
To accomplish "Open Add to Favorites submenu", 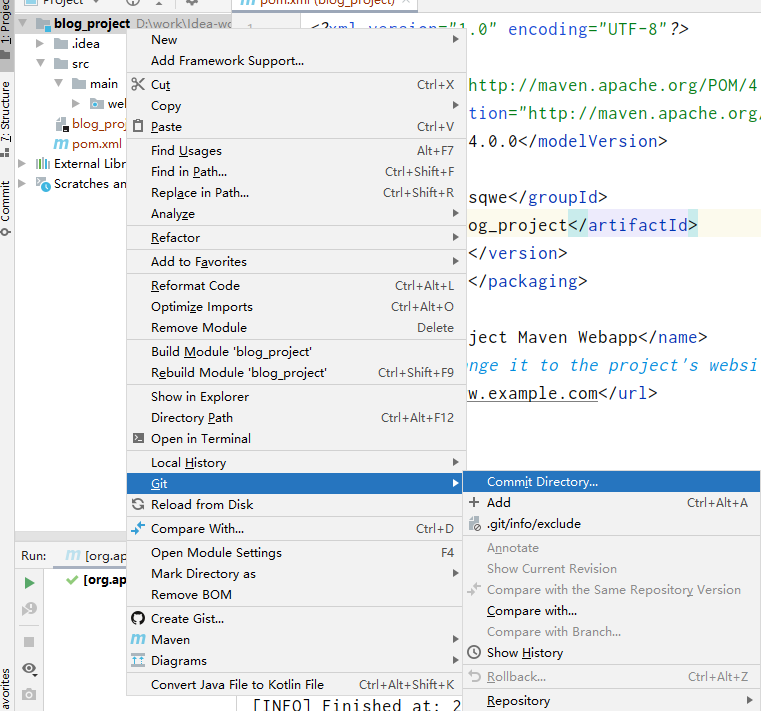I will (296, 262).
